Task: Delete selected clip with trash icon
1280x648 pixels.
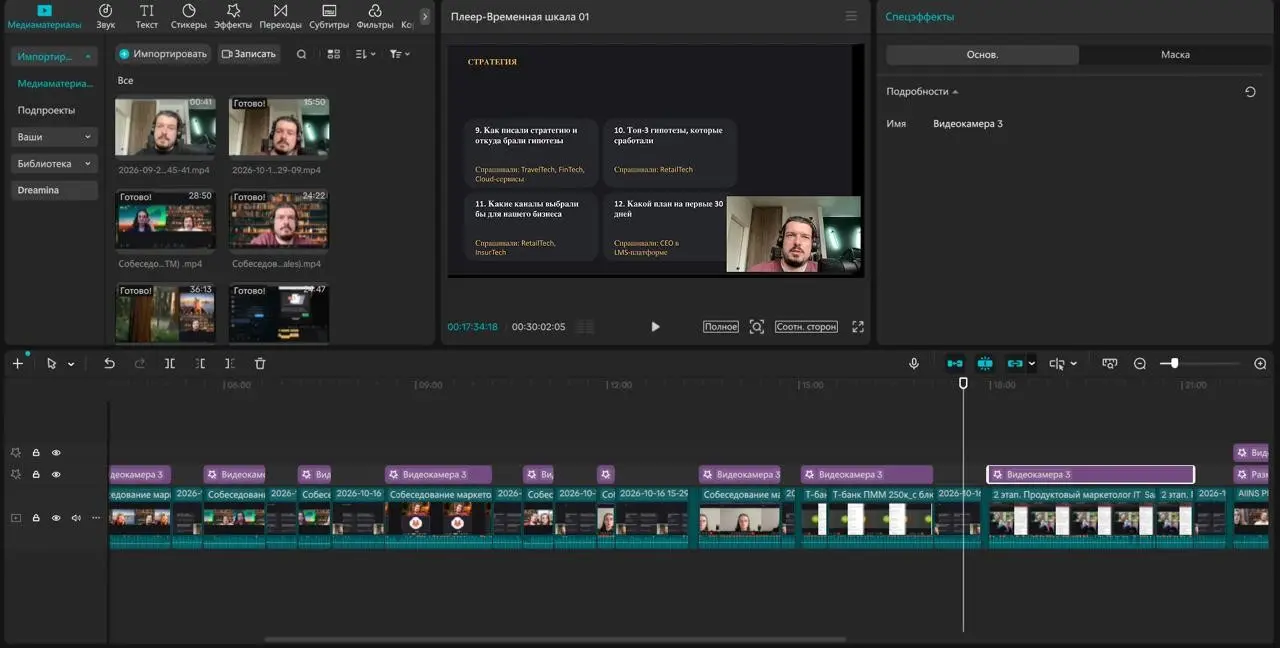Action: point(260,364)
